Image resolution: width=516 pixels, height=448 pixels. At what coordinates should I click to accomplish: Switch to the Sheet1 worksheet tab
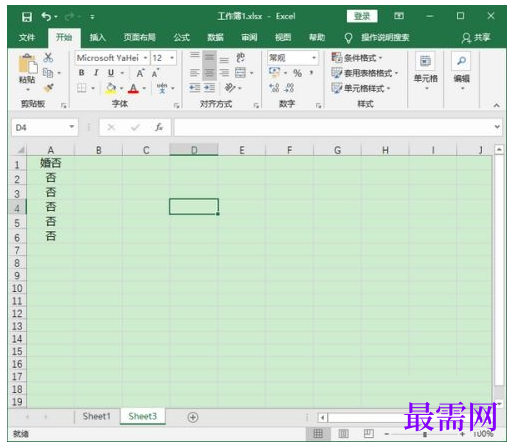point(96,416)
